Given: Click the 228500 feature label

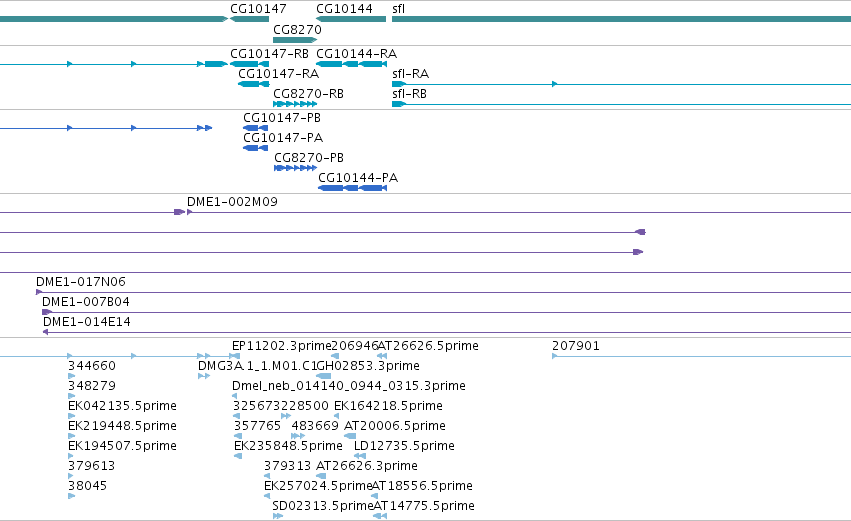Looking at the screenshot, I should click(305, 405).
